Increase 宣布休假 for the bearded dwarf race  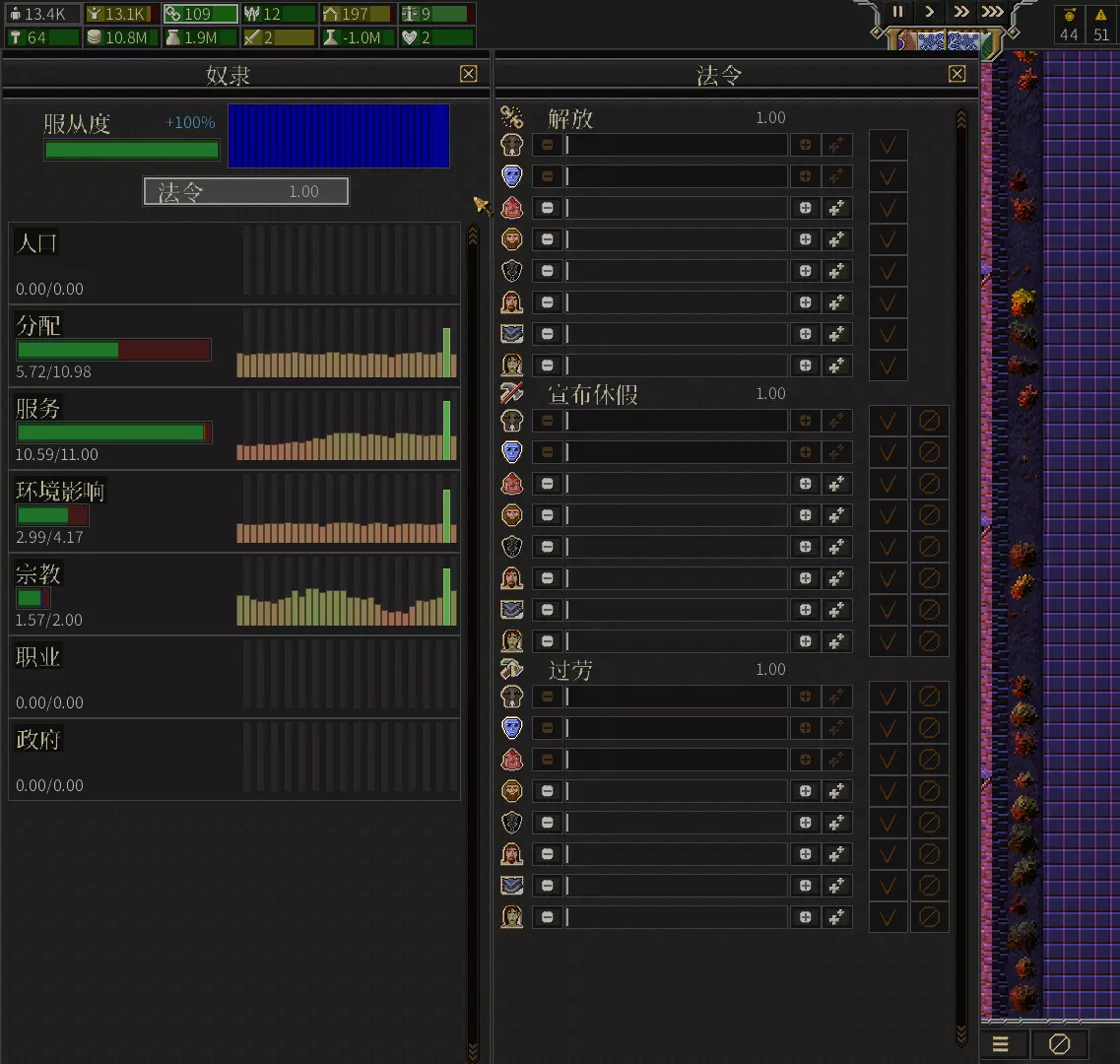point(805,515)
